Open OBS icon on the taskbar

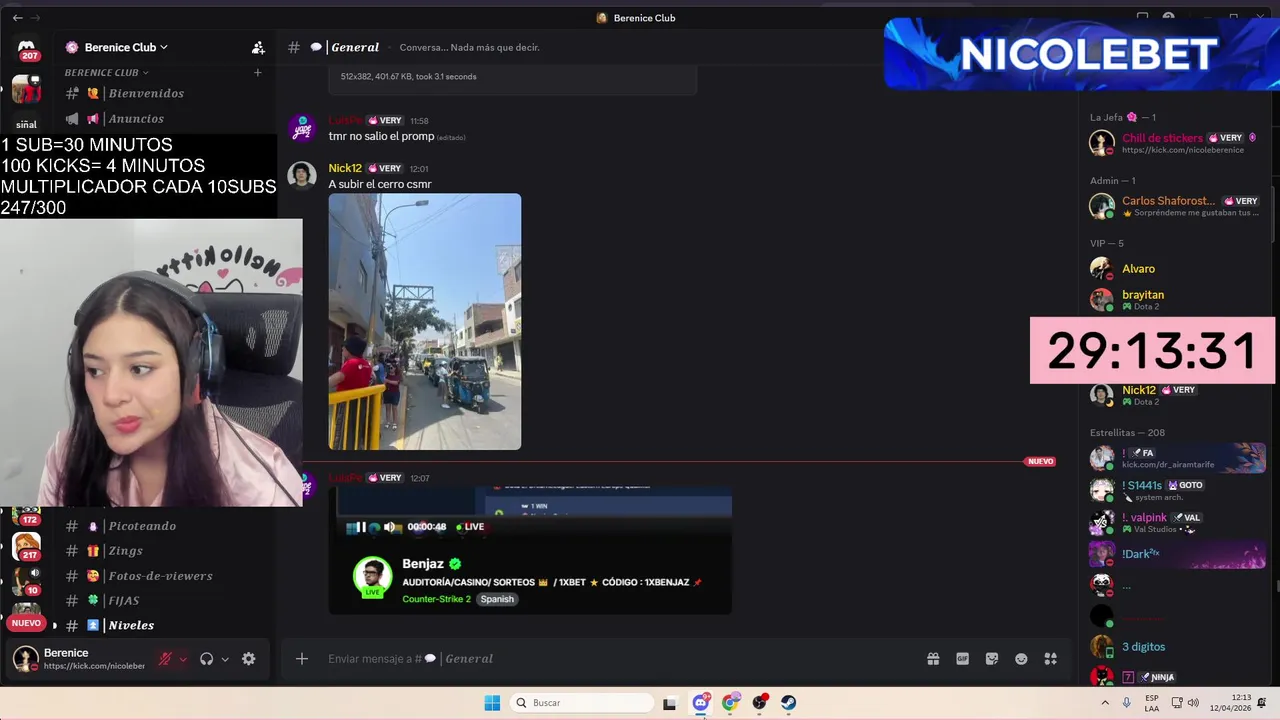(x=760, y=703)
